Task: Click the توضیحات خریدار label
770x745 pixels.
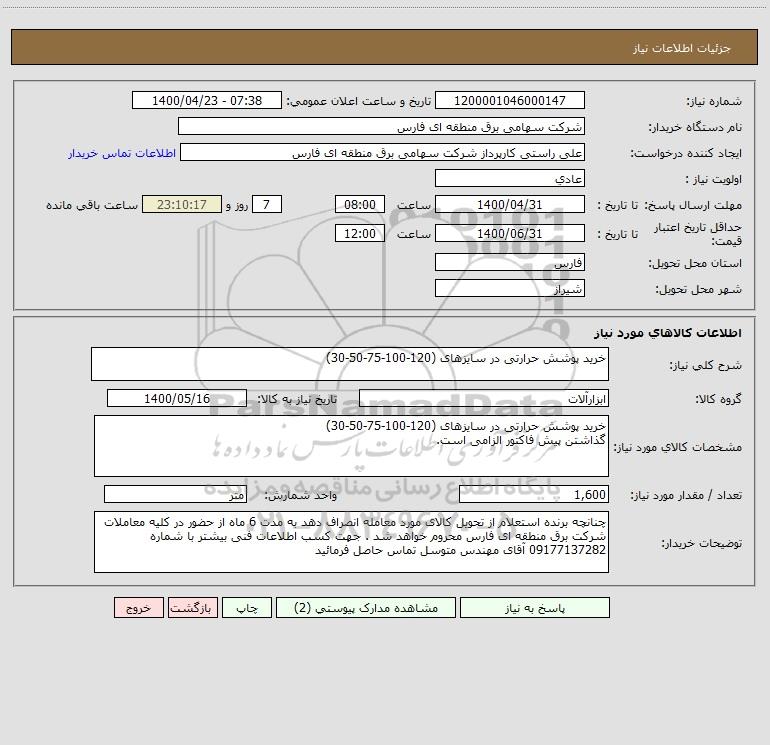Action: [x=702, y=543]
